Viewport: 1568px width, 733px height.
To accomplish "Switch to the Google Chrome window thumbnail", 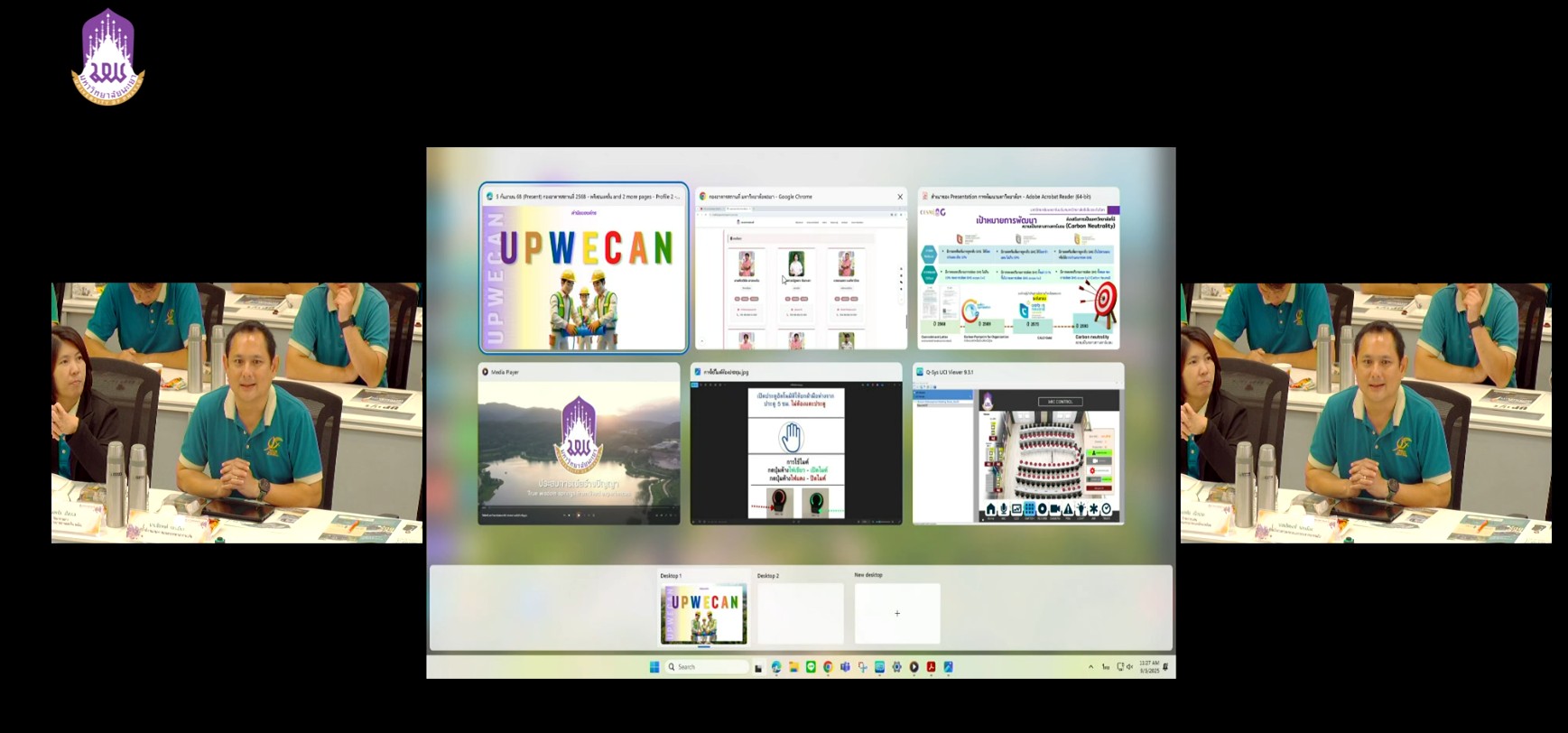I will [801, 267].
